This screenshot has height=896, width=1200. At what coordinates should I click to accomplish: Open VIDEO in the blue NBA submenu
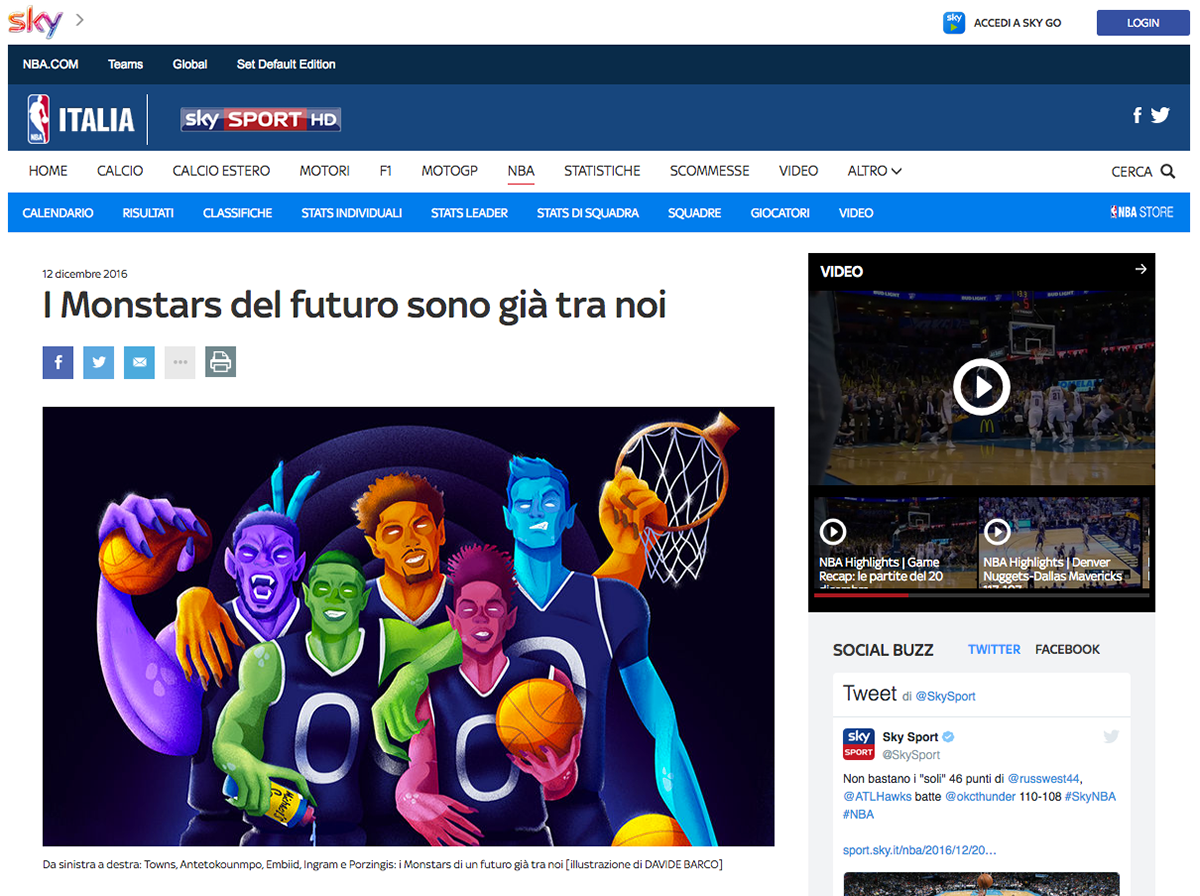856,213
